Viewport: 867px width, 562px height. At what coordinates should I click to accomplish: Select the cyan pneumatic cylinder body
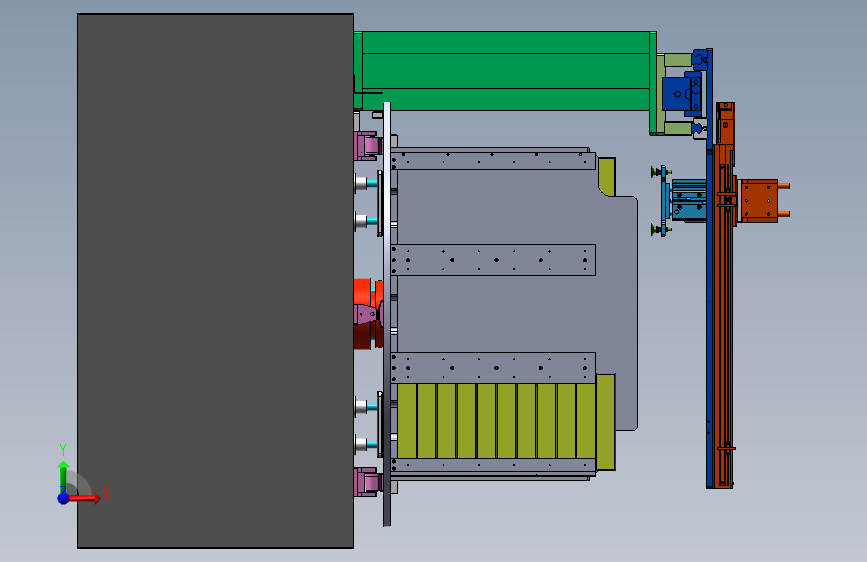(689, 200)
